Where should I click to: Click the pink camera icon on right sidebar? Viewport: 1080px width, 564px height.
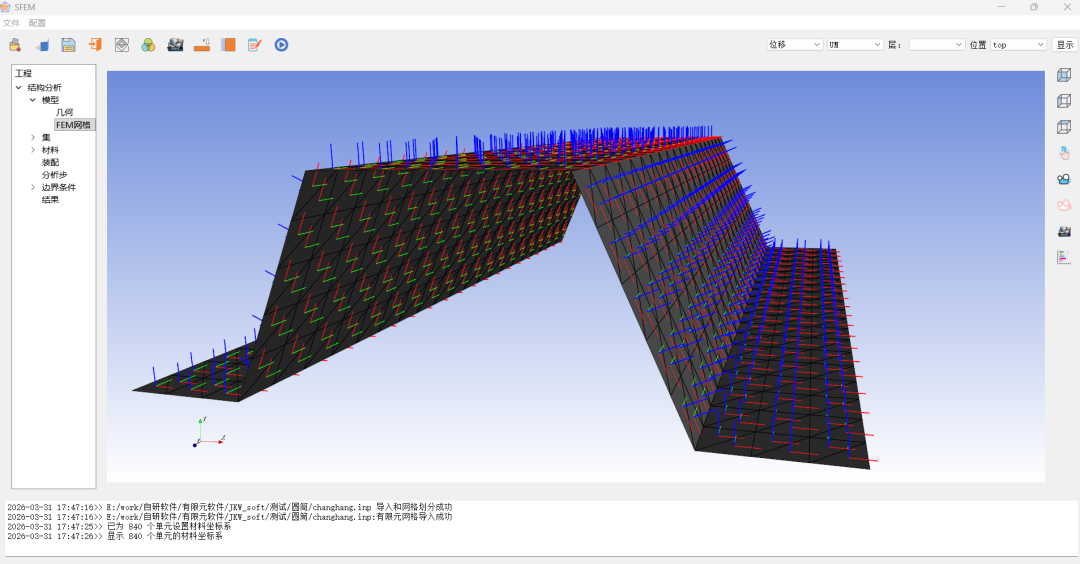(x=1064, y=205)
